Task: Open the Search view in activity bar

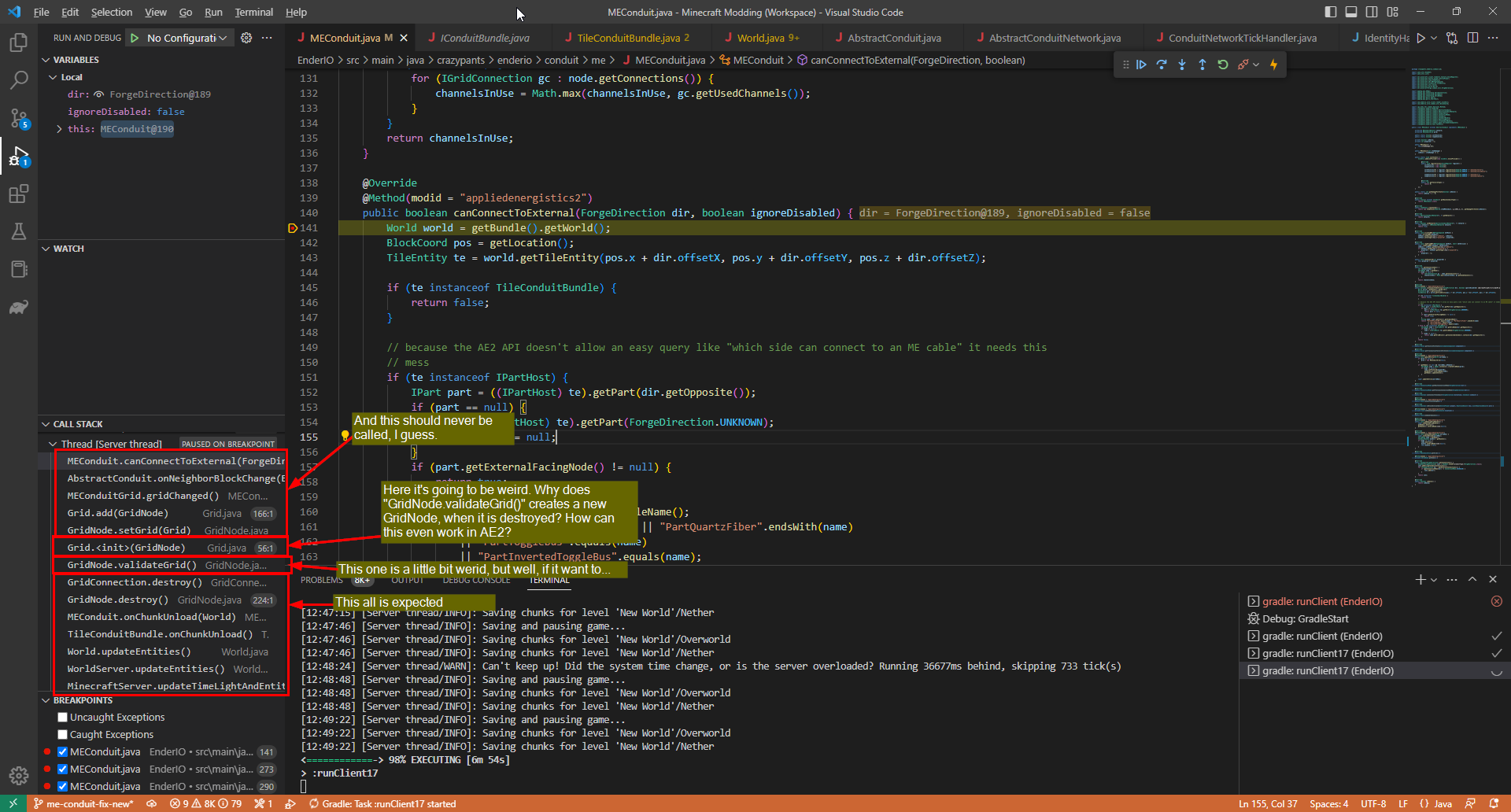Action: pyautogui.click(x=19, y=79)
